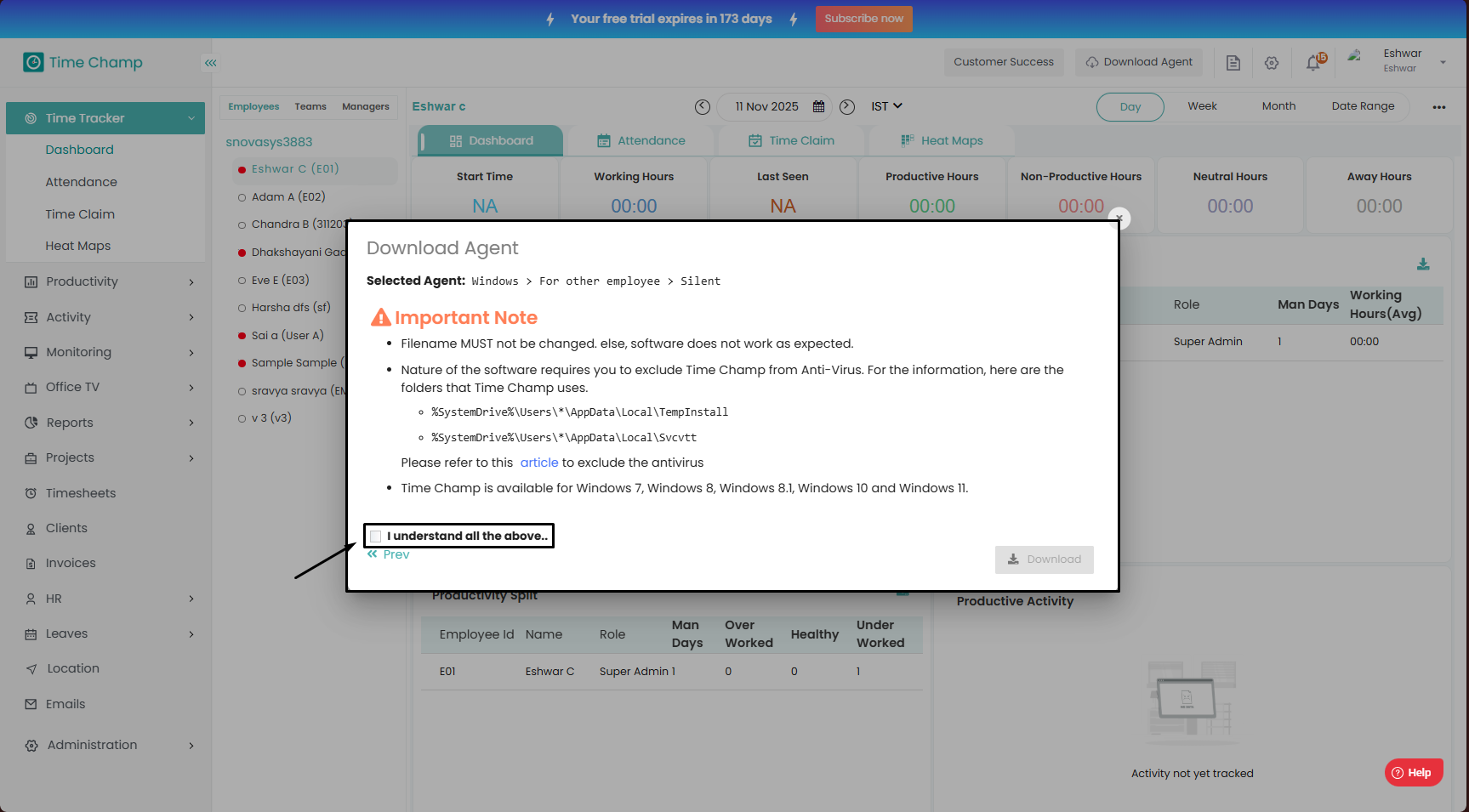Switch to the Dashboard tab
Image resolution: width=1469 pixels, height=812 pixels.
[x=491, y=141]
